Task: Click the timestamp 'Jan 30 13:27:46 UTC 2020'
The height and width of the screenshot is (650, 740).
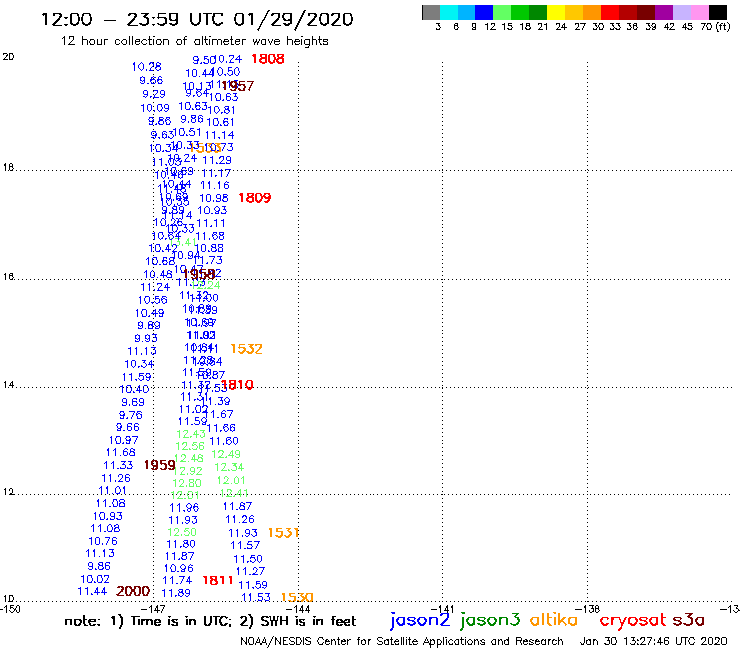Action: (x=654, y=642)
